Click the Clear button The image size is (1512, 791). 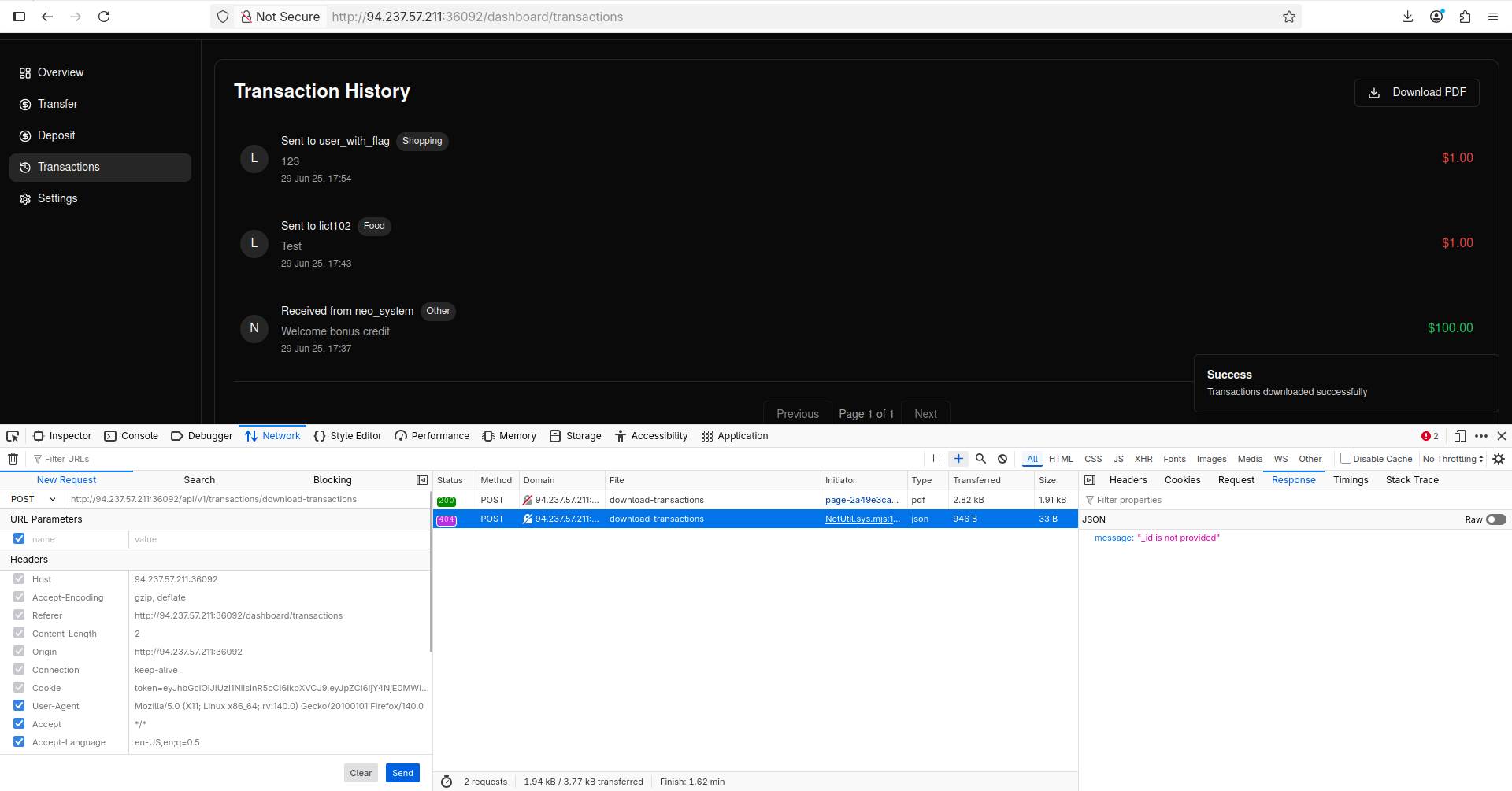coord(361,773)
